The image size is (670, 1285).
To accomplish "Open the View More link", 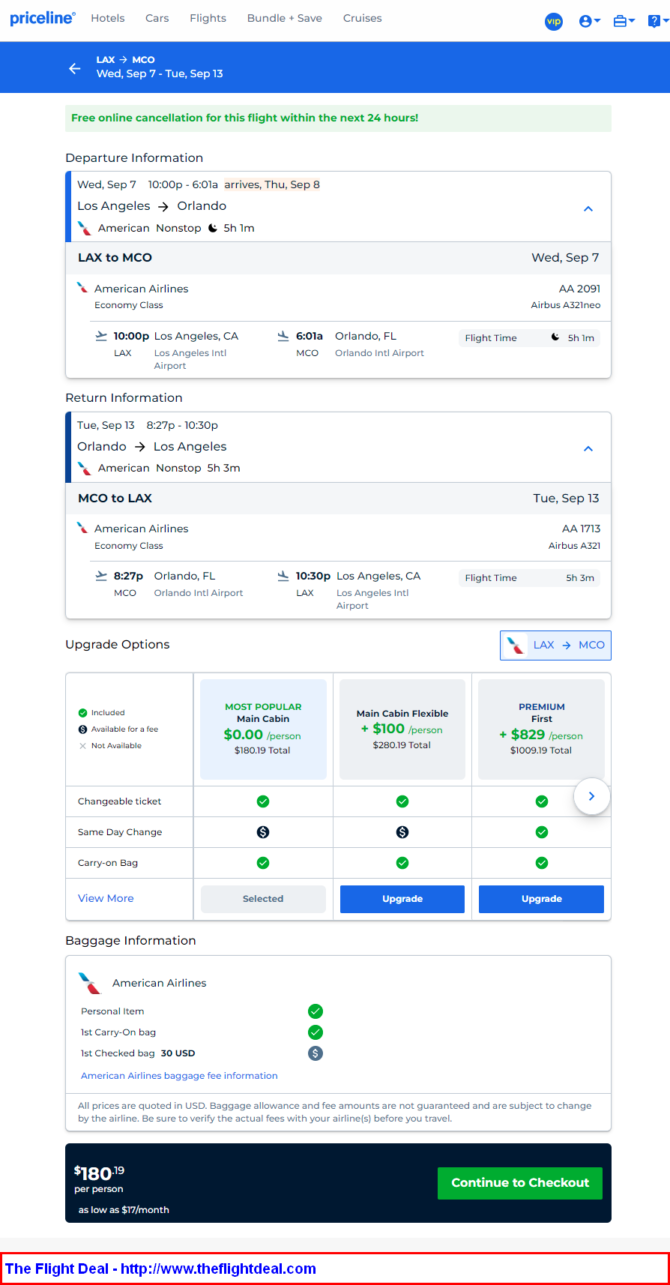I will 106,898.
